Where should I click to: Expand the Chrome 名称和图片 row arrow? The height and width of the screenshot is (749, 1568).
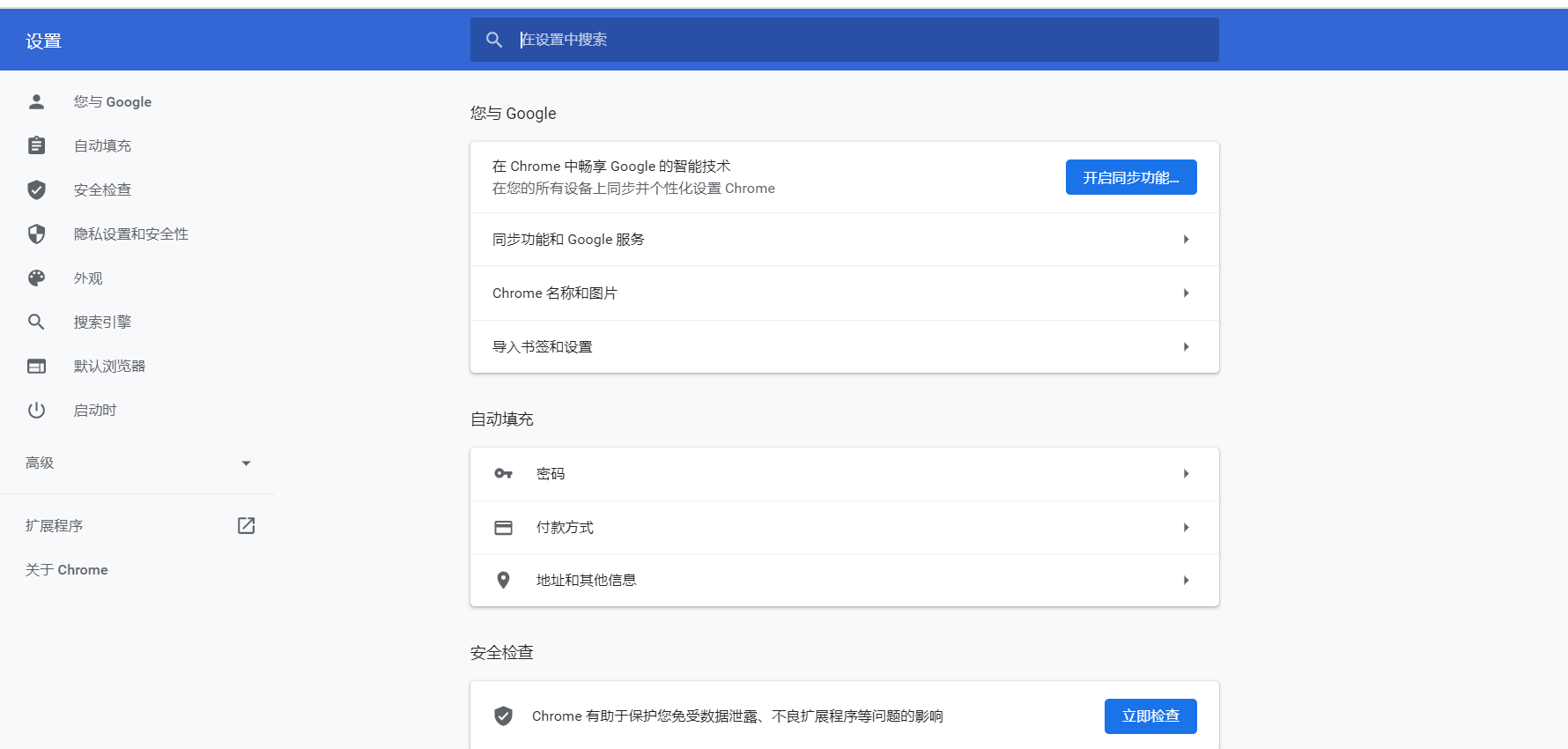(1187, 293)
